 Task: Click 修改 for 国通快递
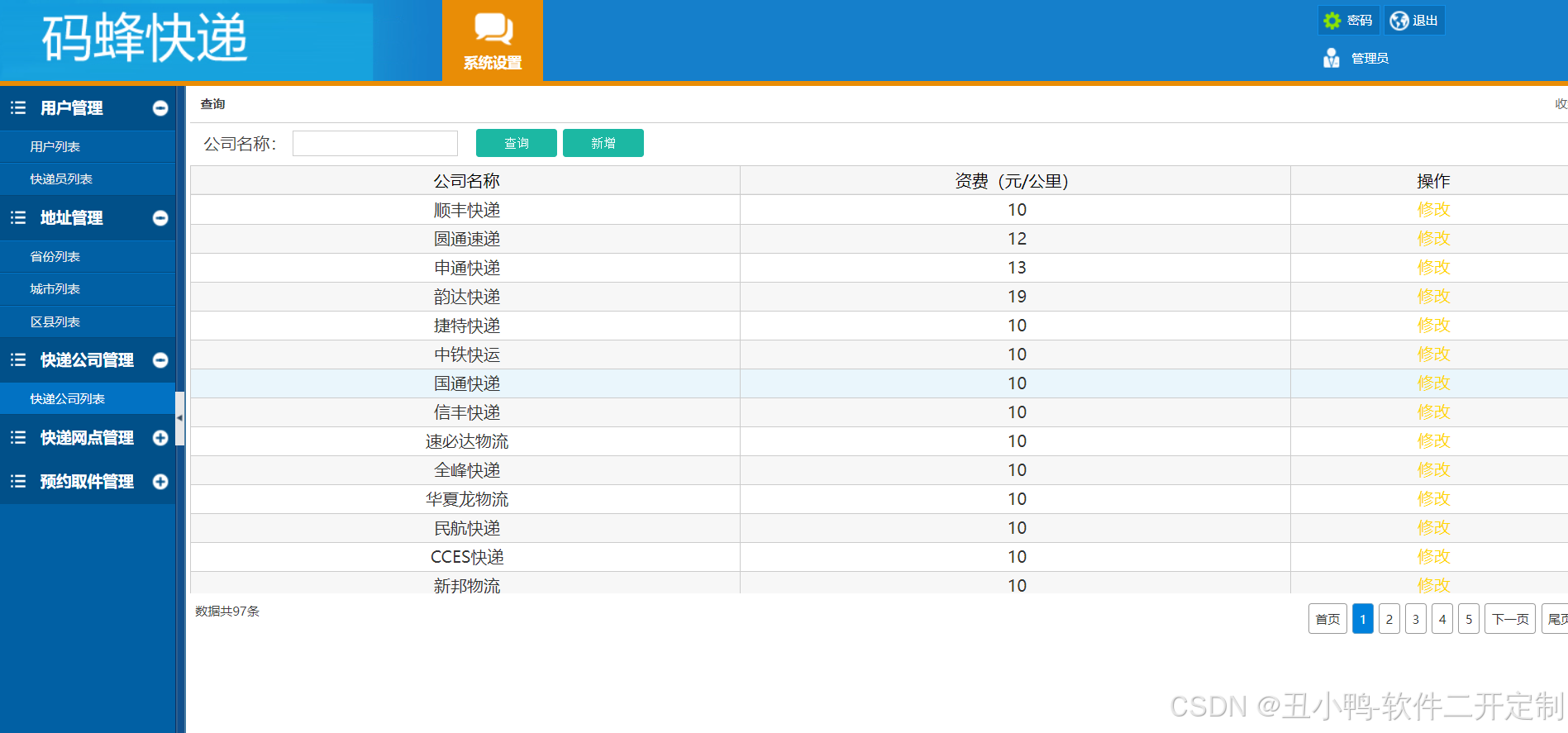(x=1434, y=383)
